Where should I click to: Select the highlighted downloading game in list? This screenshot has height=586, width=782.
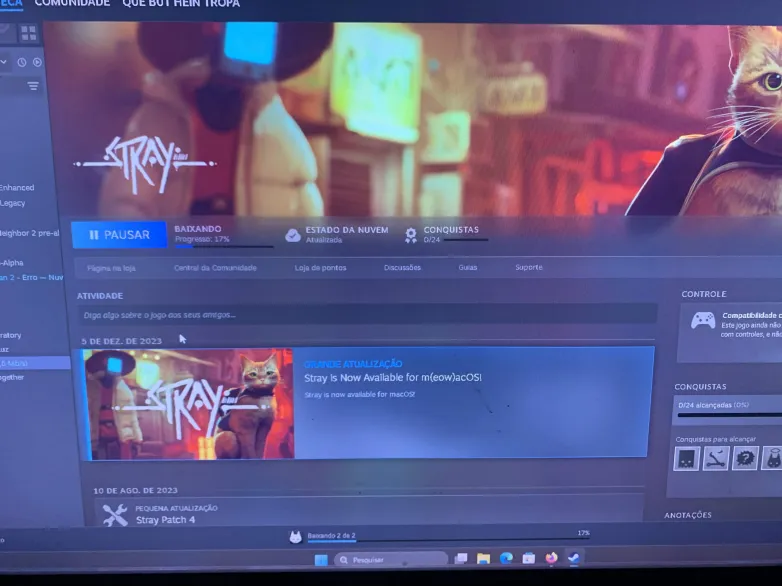pos(35,363)
